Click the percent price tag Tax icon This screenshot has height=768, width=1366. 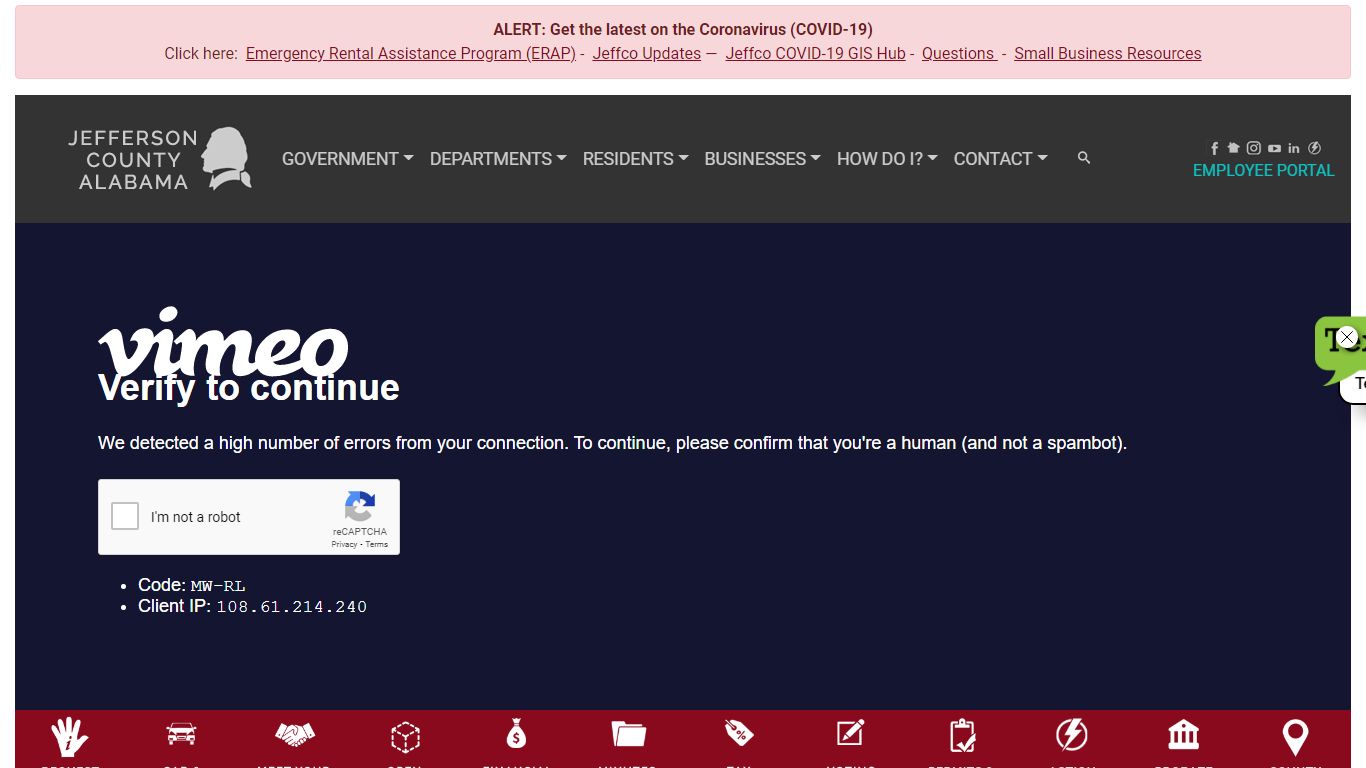pyautogui.click(x=739, y=733)
